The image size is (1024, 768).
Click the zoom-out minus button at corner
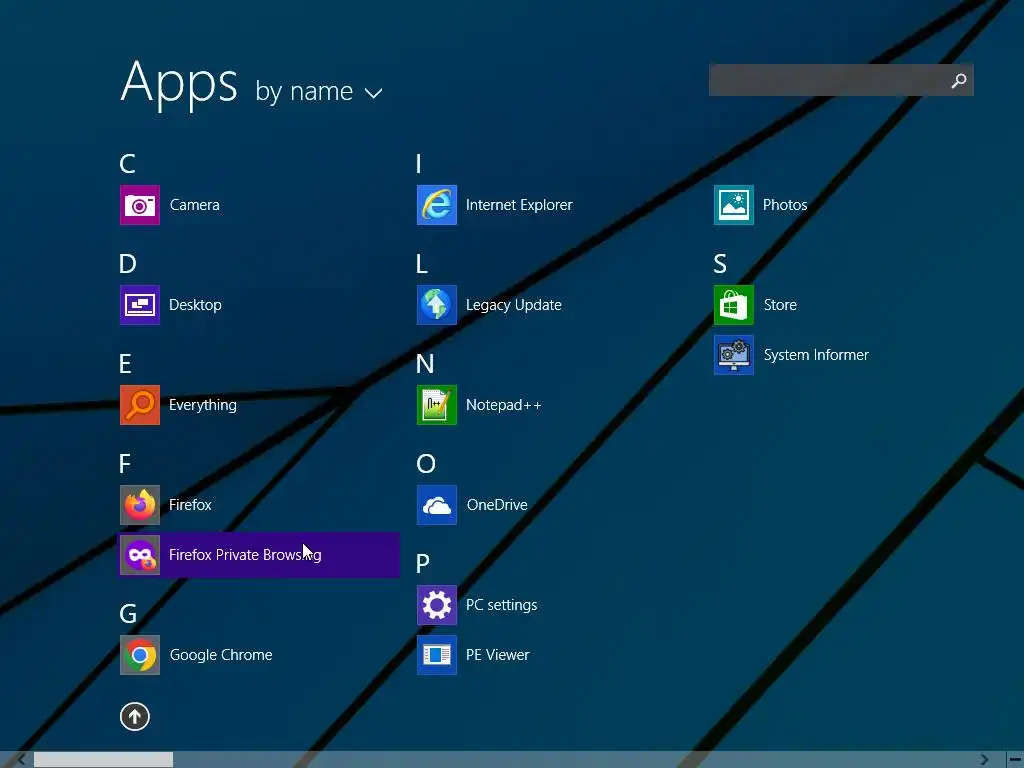(1015, 760)
